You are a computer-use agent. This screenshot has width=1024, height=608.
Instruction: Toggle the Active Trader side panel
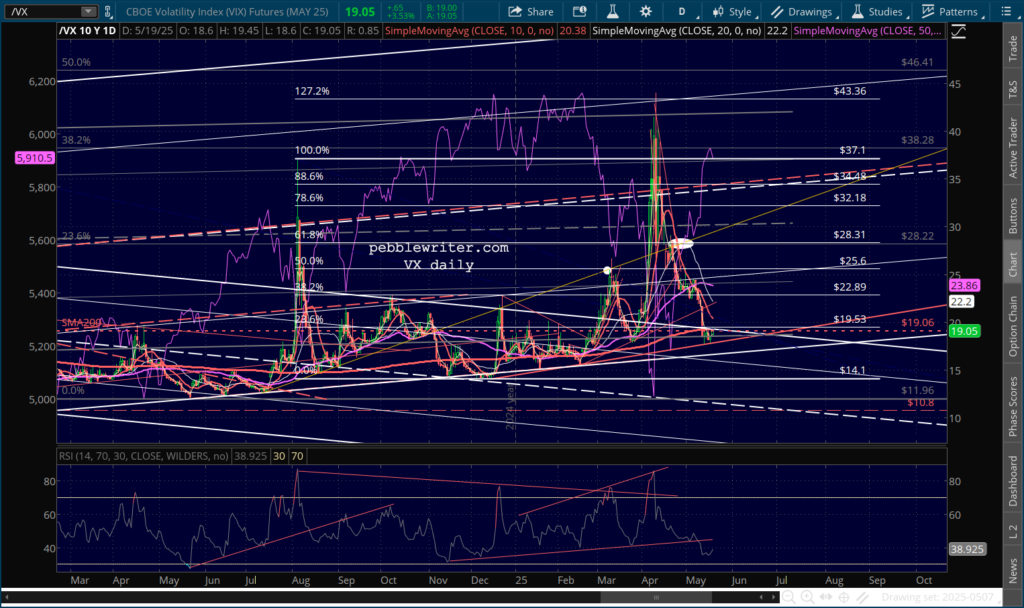pyautogui.click(x=1011, y=138)
